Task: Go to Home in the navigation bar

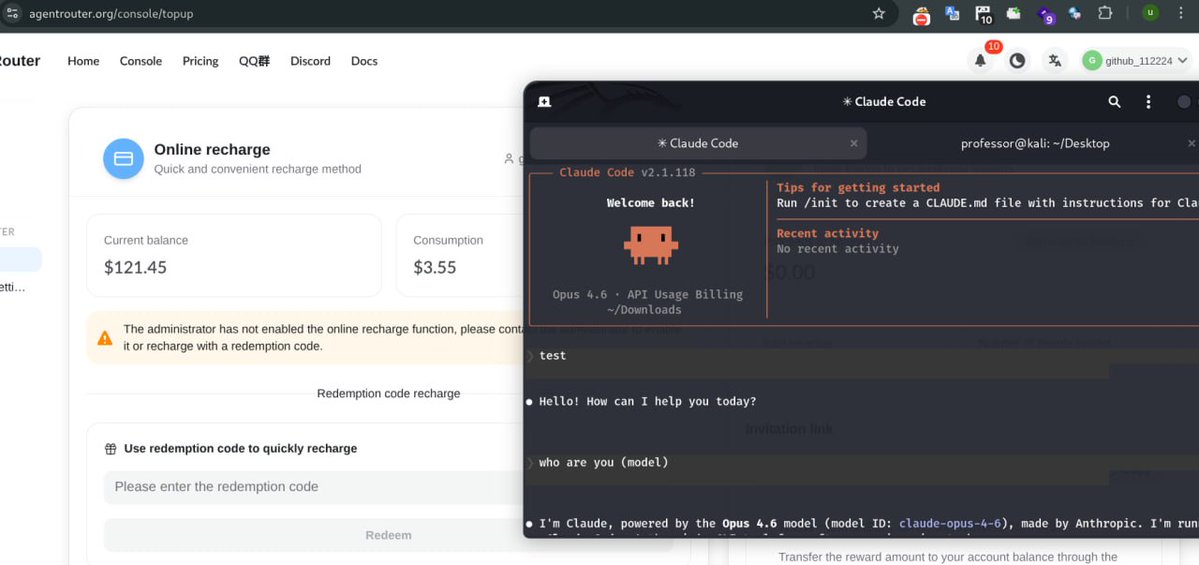Action: (x=83, y=61)
